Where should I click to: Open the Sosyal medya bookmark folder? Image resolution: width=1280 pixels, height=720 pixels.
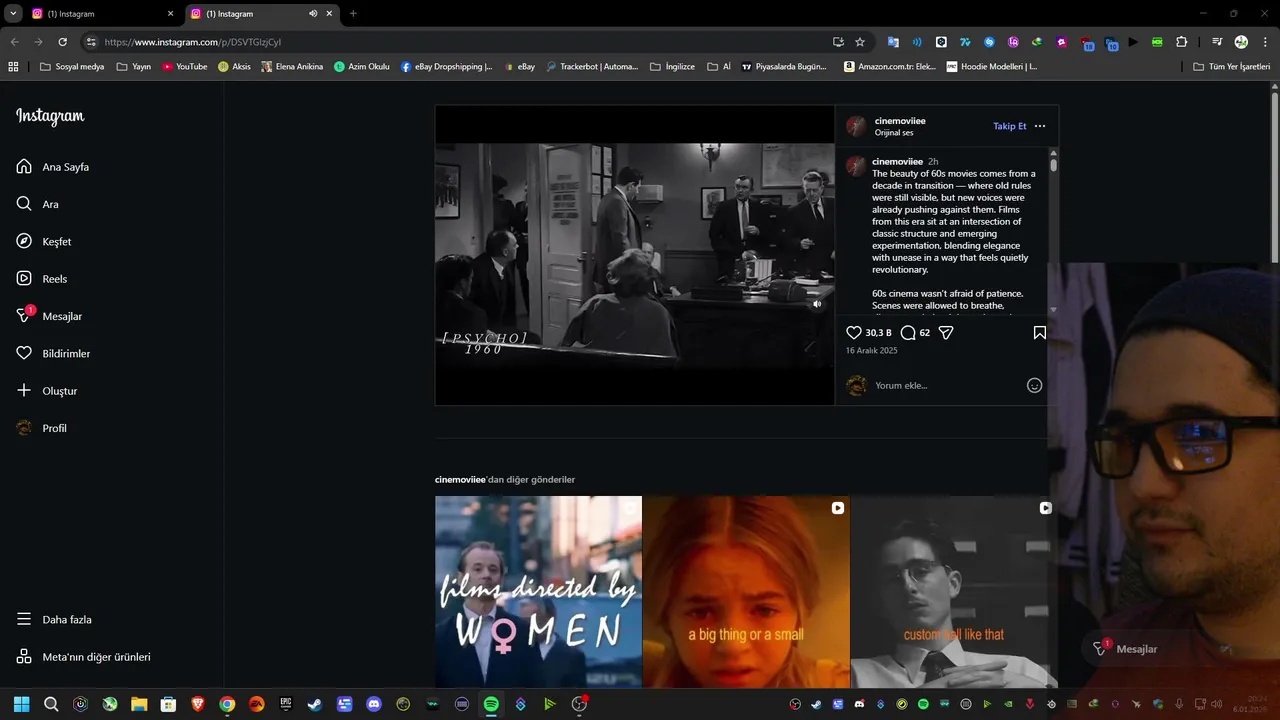tap(72, 67)
